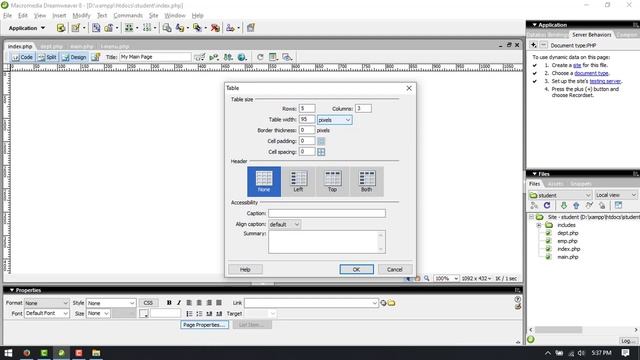
Task: Open the File menu
Action: tap(7, 16)
